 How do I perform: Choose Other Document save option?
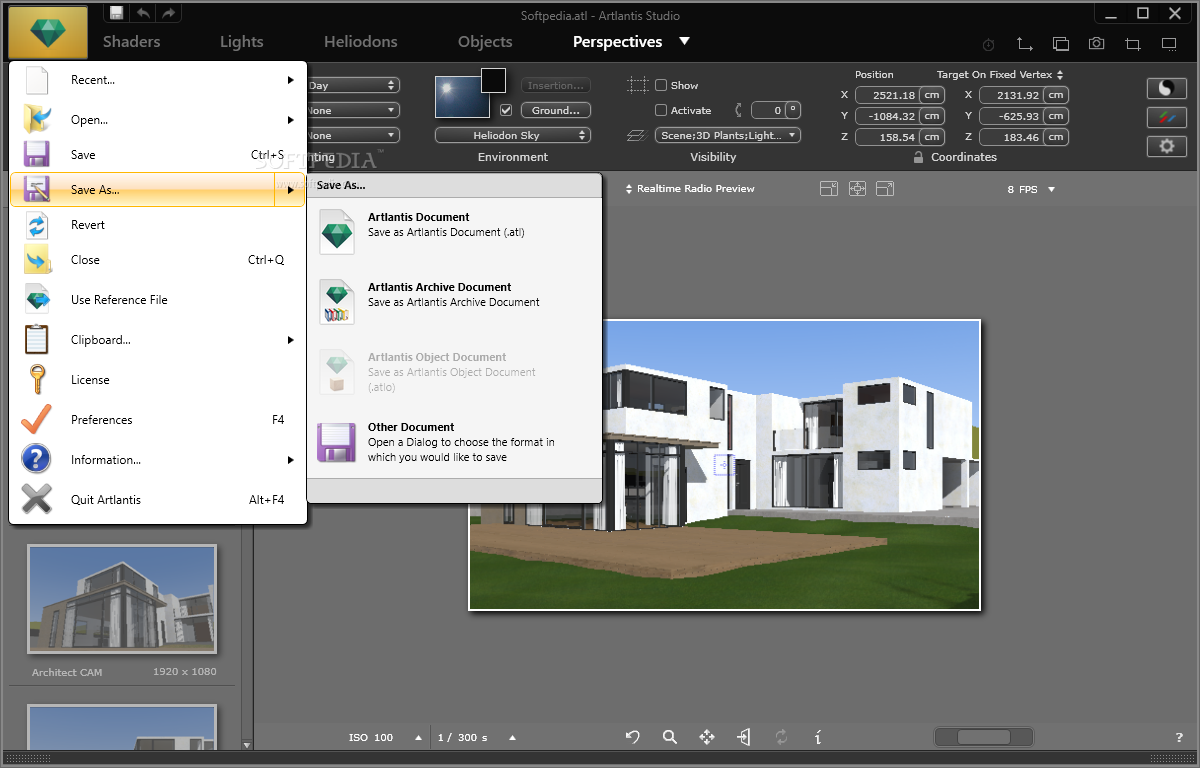point(455,442)
